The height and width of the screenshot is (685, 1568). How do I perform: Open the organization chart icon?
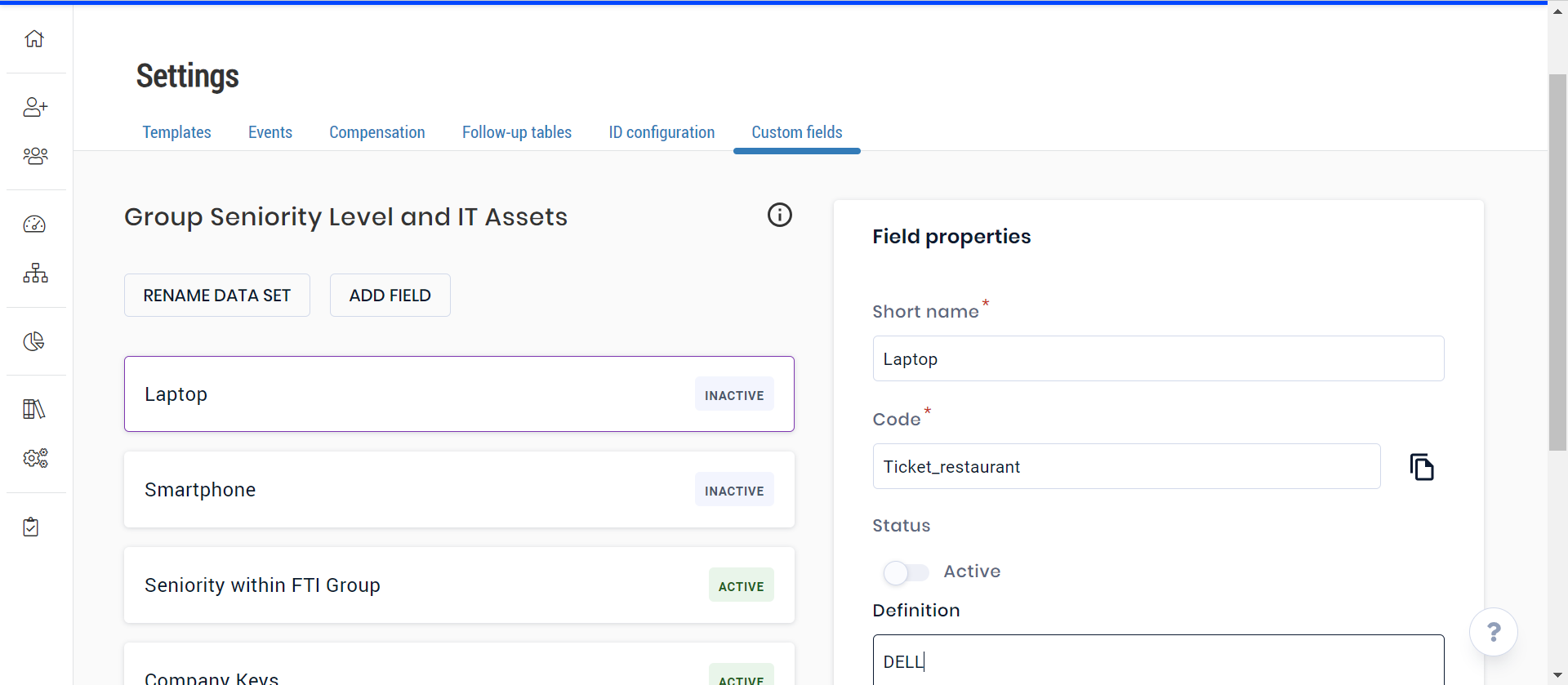point(35,273)
